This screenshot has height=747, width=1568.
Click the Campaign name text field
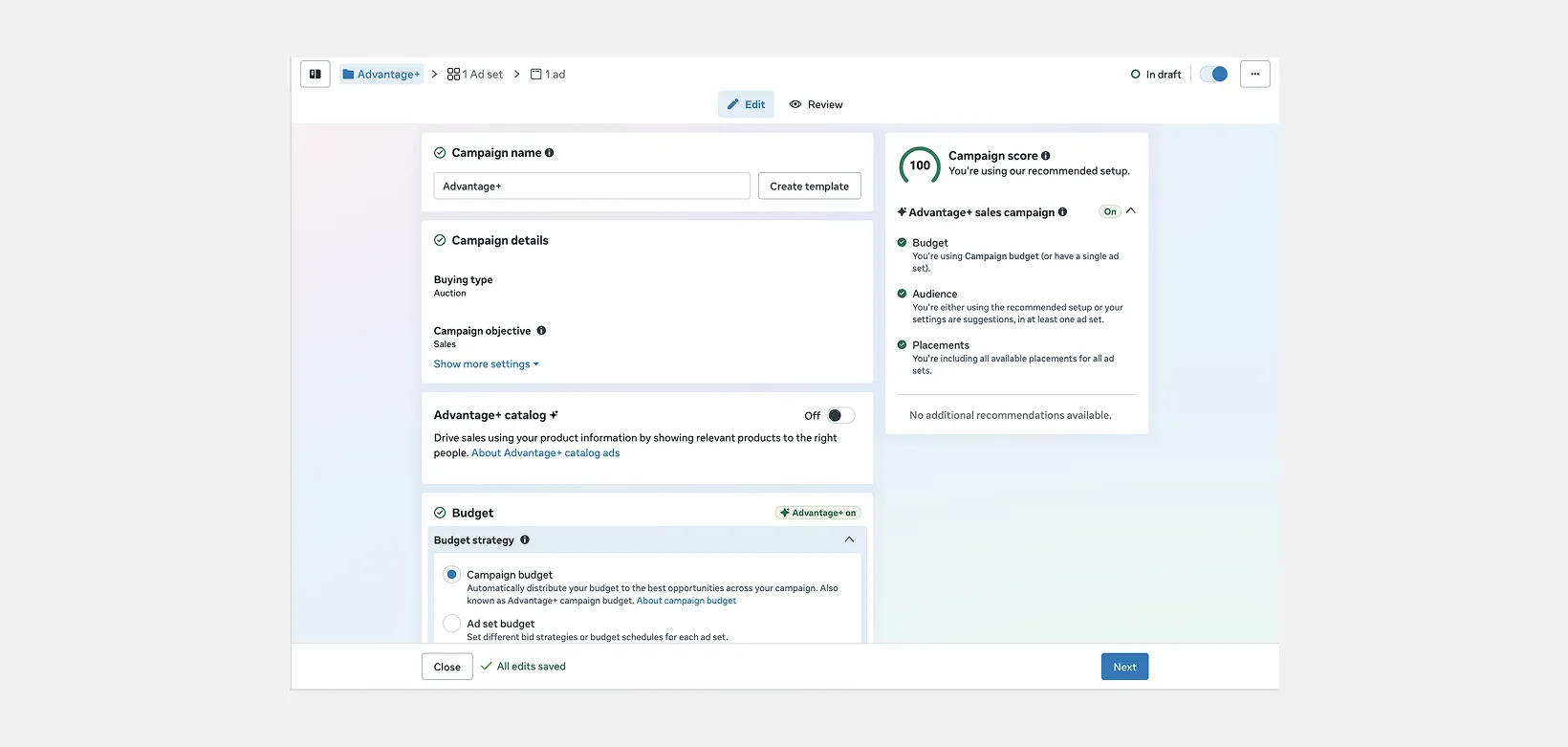click(592, 186)
